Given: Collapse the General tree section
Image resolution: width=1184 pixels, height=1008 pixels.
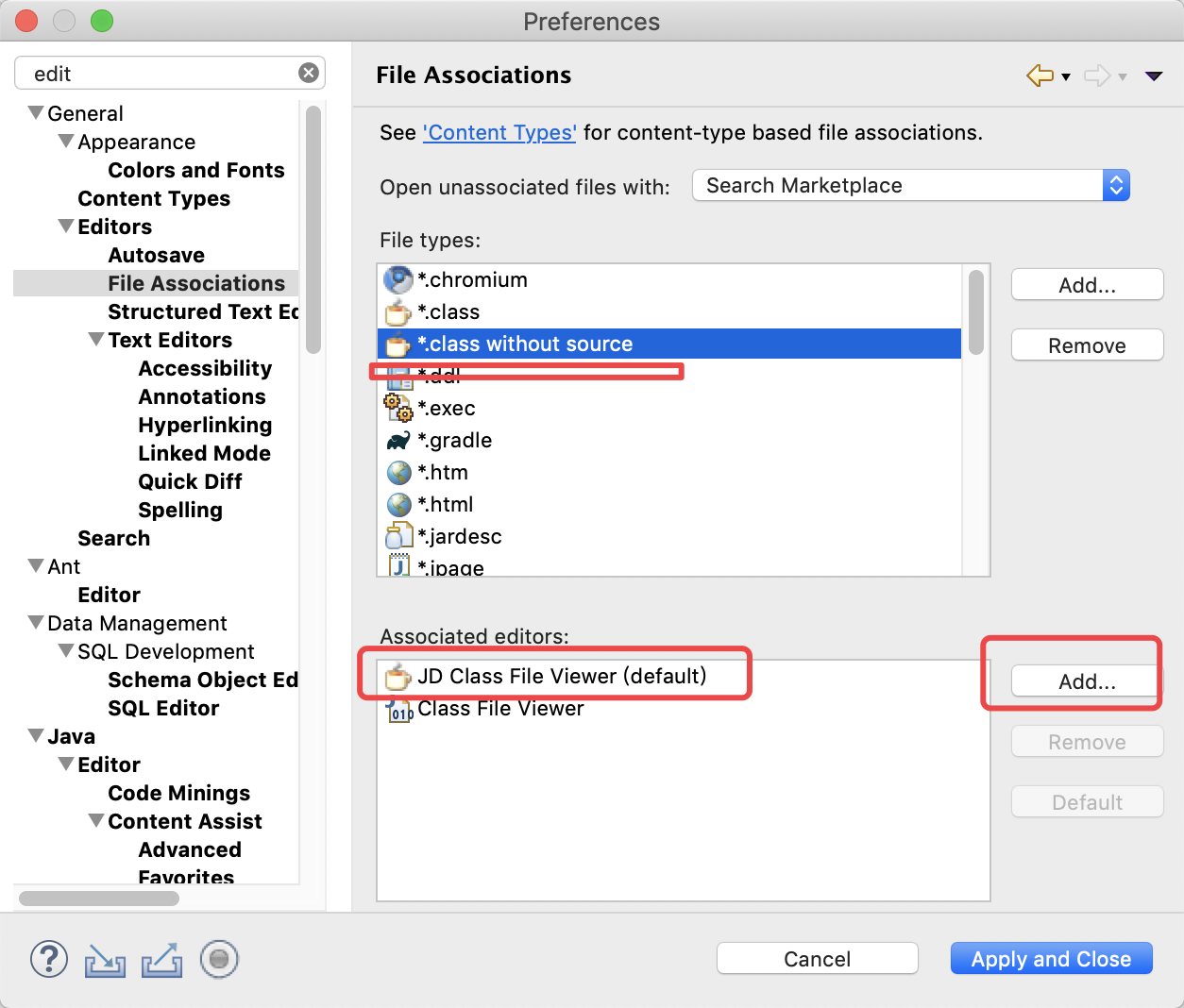Looking at the screenshot, I should click(x=37, y=112).
